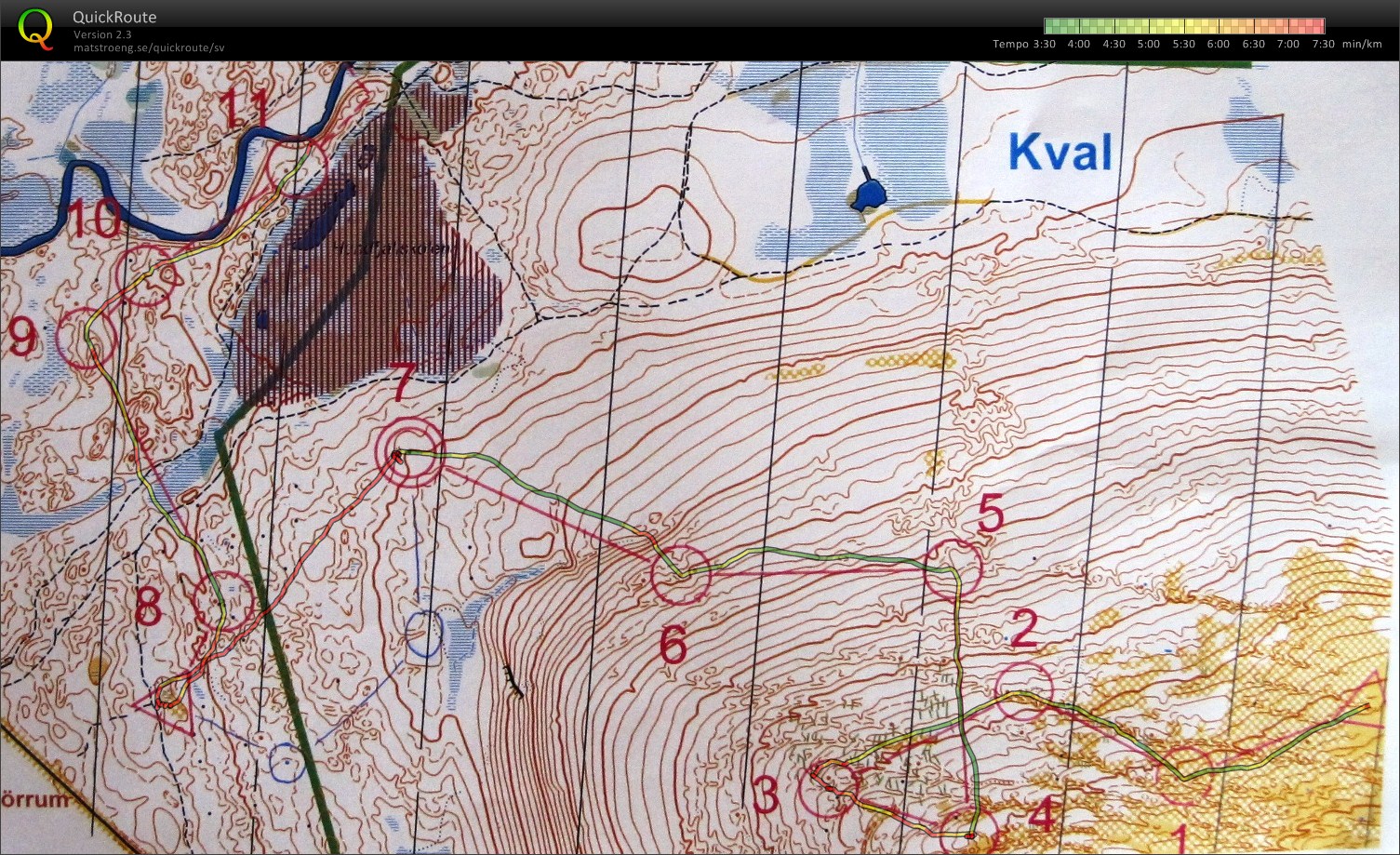
Task: Open the matstroeng.se/quickroute/sv link
Action: [x=149, y=47]
